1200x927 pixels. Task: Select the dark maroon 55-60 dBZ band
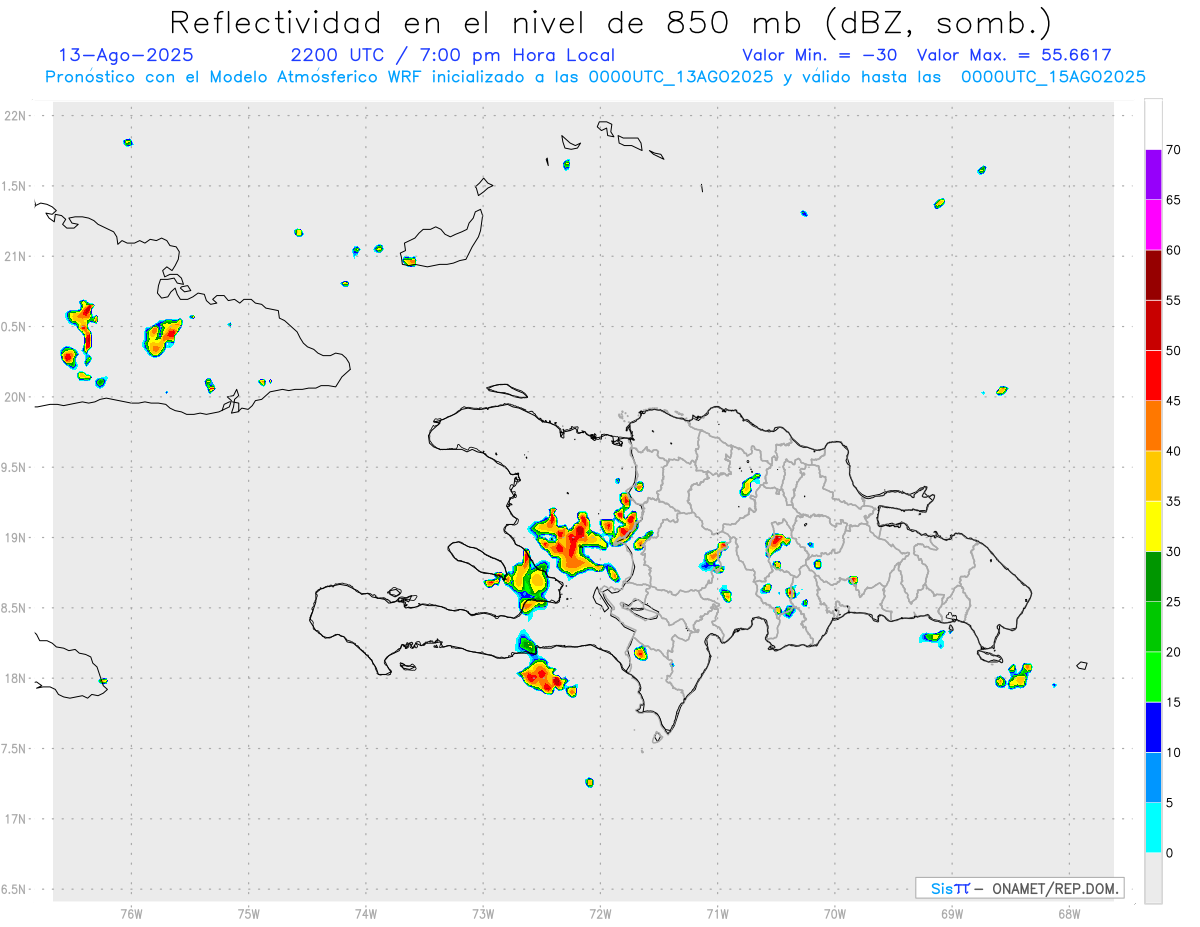coord(1153,275)
